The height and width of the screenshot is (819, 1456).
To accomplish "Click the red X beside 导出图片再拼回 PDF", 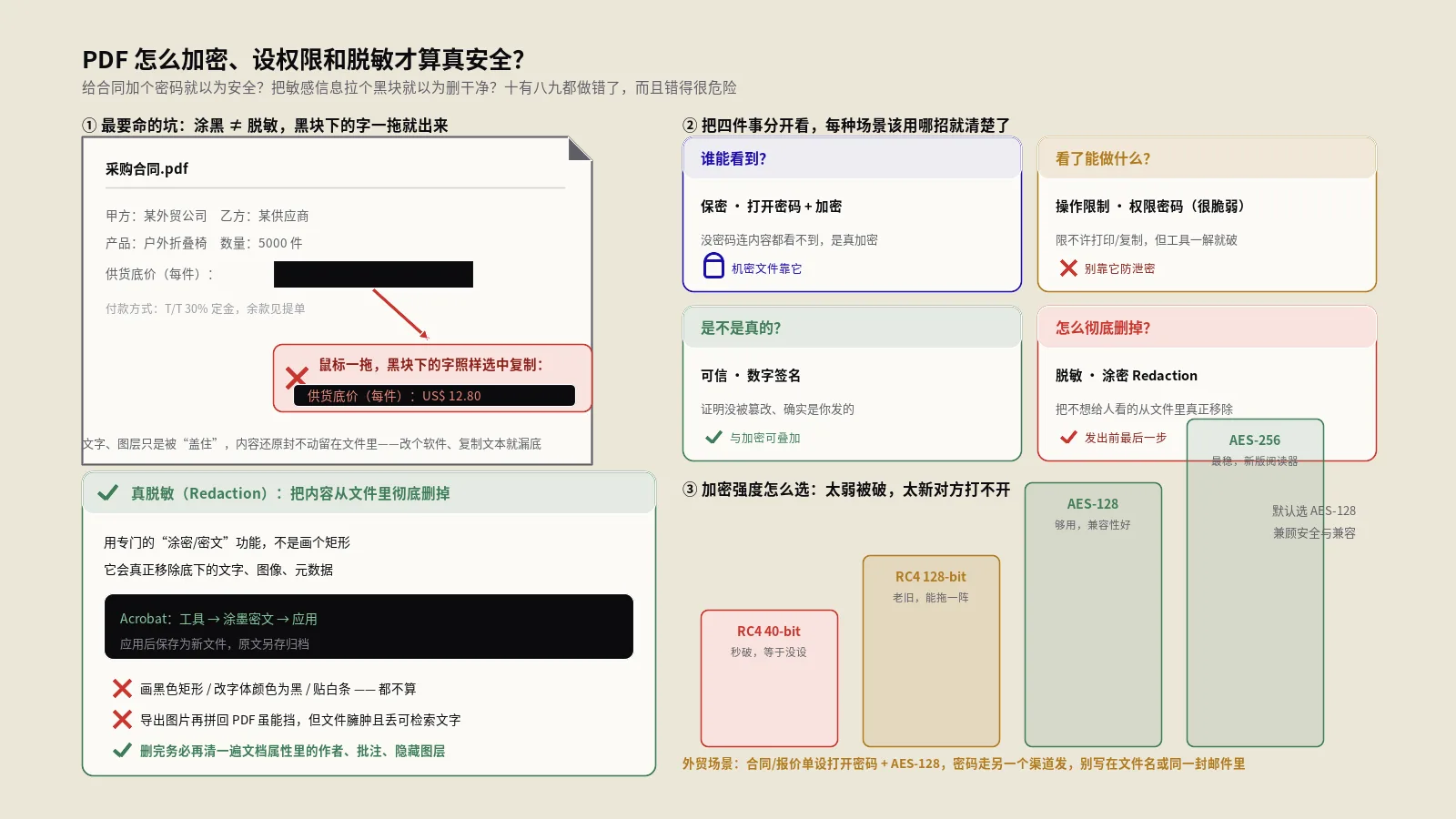I will pos(122,720).
